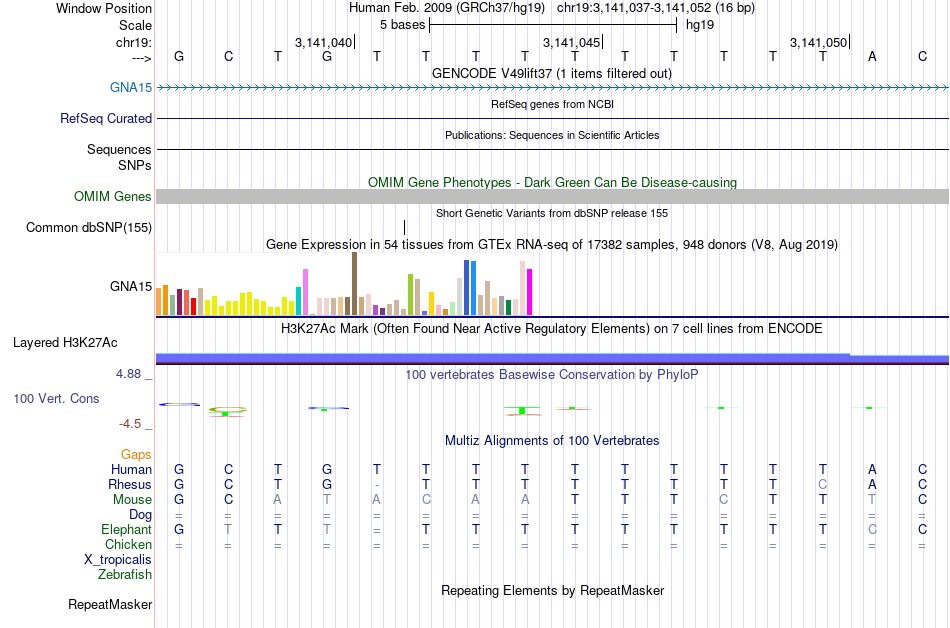Click the Elephant species label

[x=127, y=529]
